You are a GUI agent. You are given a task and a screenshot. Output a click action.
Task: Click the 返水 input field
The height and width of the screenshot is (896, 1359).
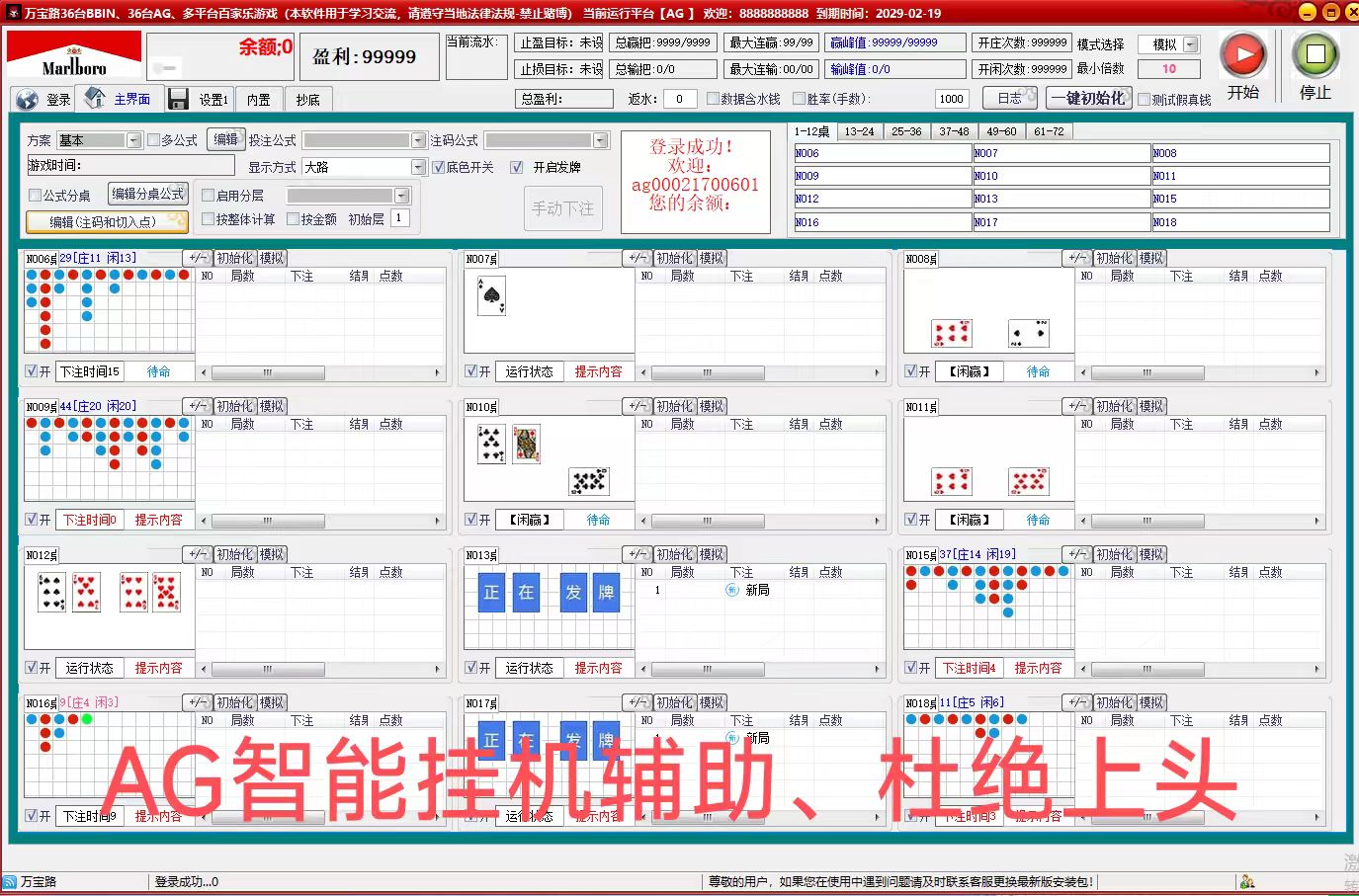coord(678,99)
